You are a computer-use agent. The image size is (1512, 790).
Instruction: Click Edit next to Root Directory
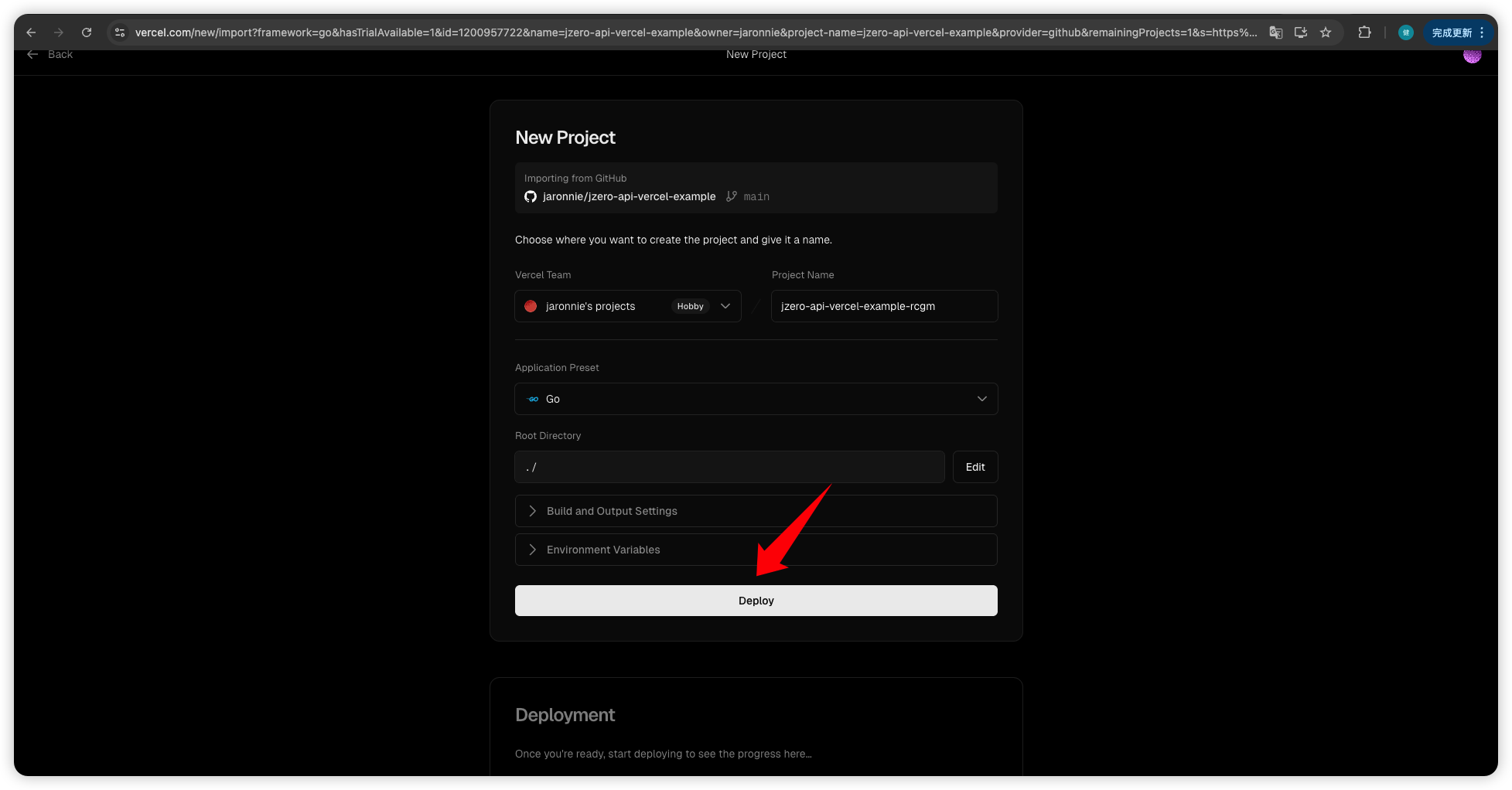pos(974,467)
